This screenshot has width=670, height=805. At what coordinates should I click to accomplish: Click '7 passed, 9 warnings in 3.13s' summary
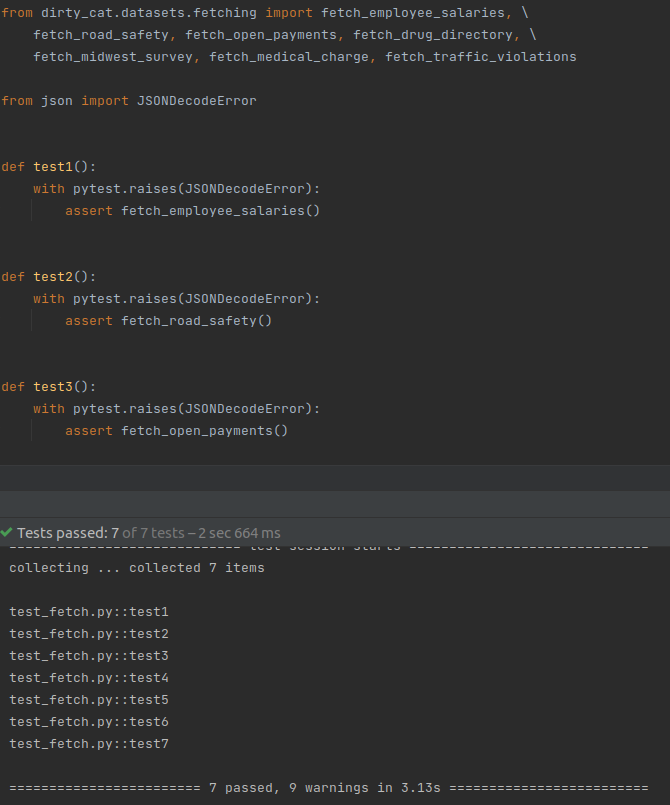[324, 788]
